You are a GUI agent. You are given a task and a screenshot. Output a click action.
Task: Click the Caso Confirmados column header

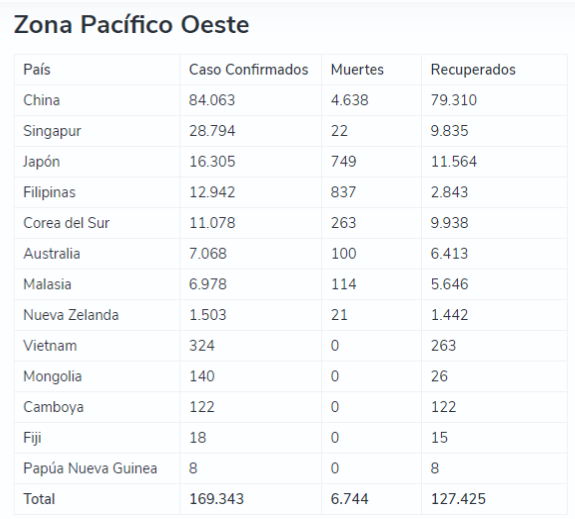point(249,69)
